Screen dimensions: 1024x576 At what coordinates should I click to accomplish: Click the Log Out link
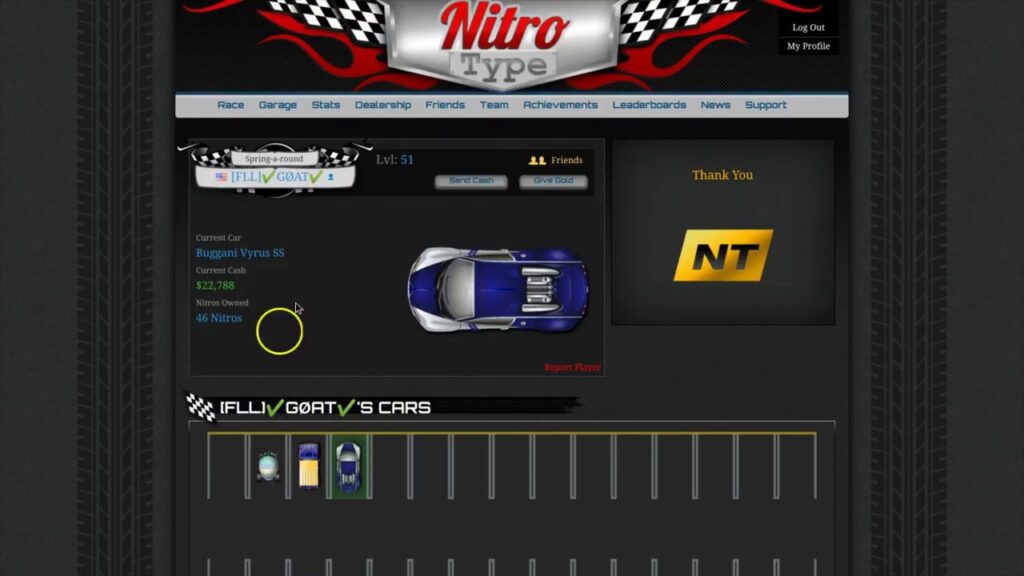808,27
